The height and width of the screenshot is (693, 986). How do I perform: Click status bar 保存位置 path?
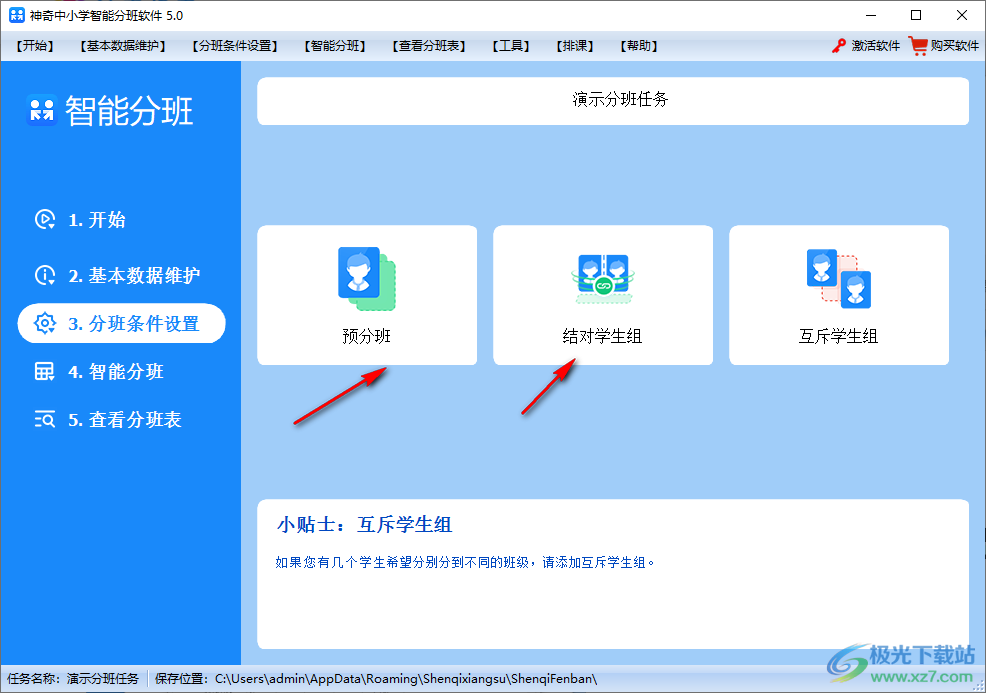click(x=375, y=679)
